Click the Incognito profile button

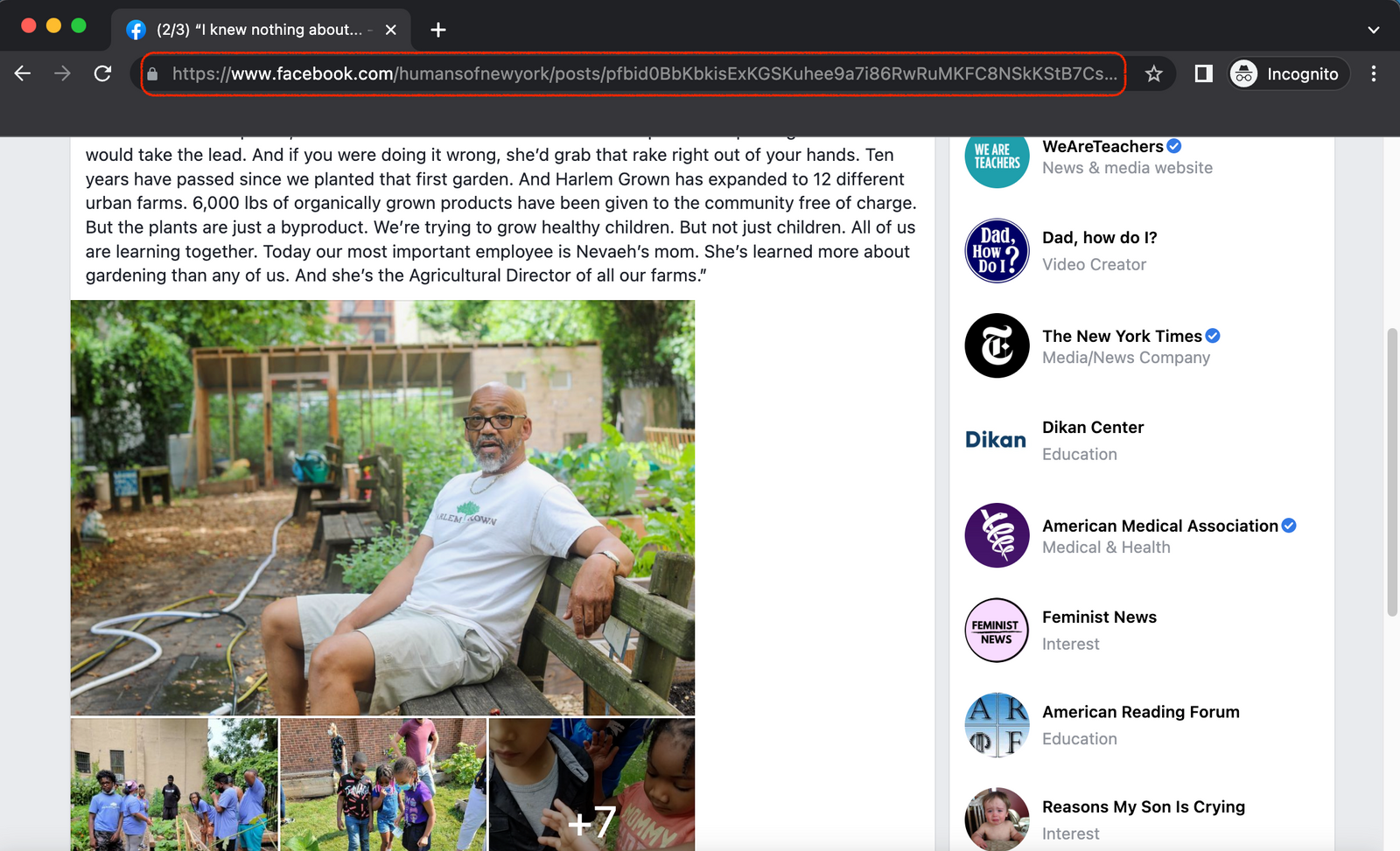(1288, 73)
